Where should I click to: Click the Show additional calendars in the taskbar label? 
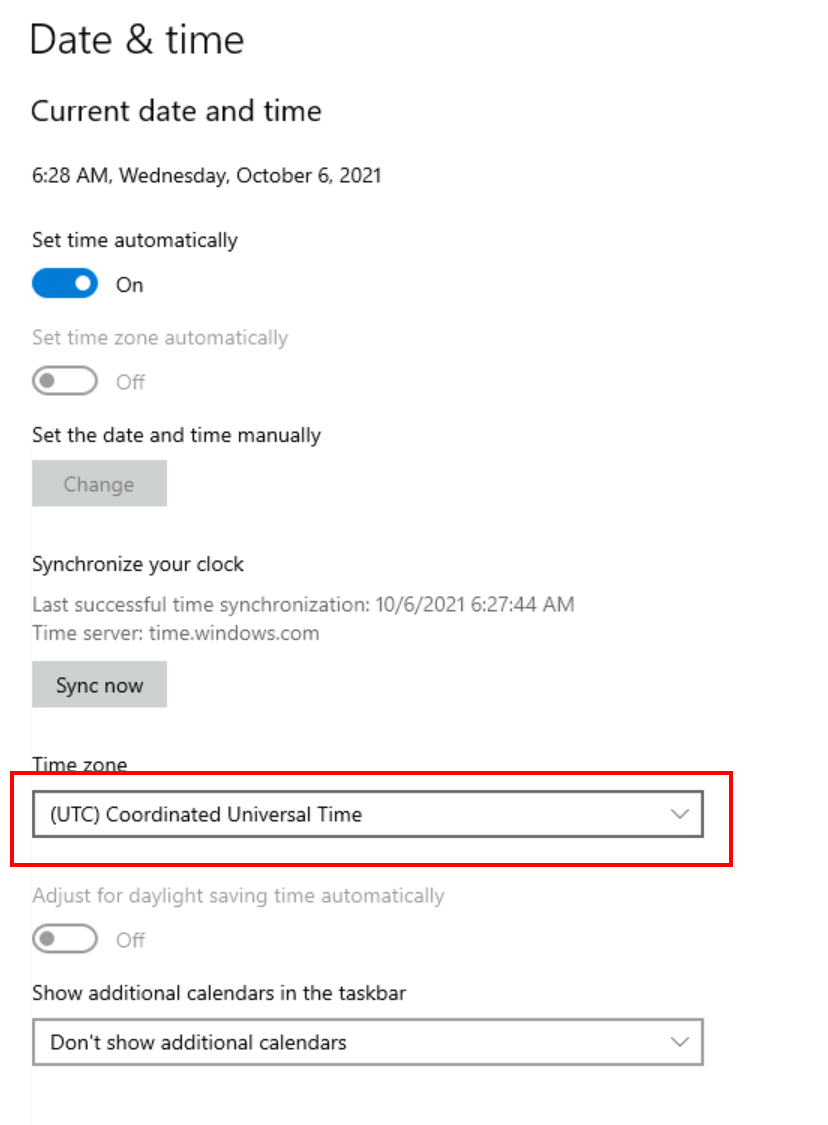219,993
